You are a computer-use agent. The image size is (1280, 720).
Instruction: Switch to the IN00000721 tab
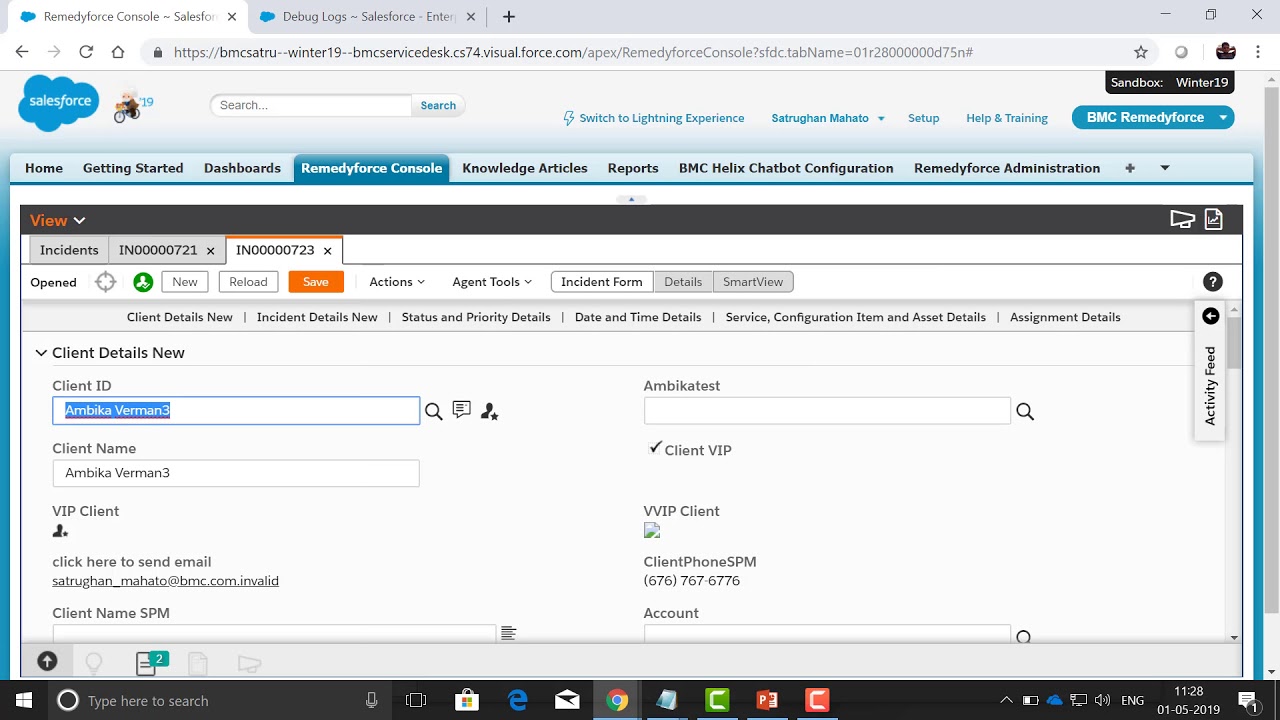click(x=158, y=250)
